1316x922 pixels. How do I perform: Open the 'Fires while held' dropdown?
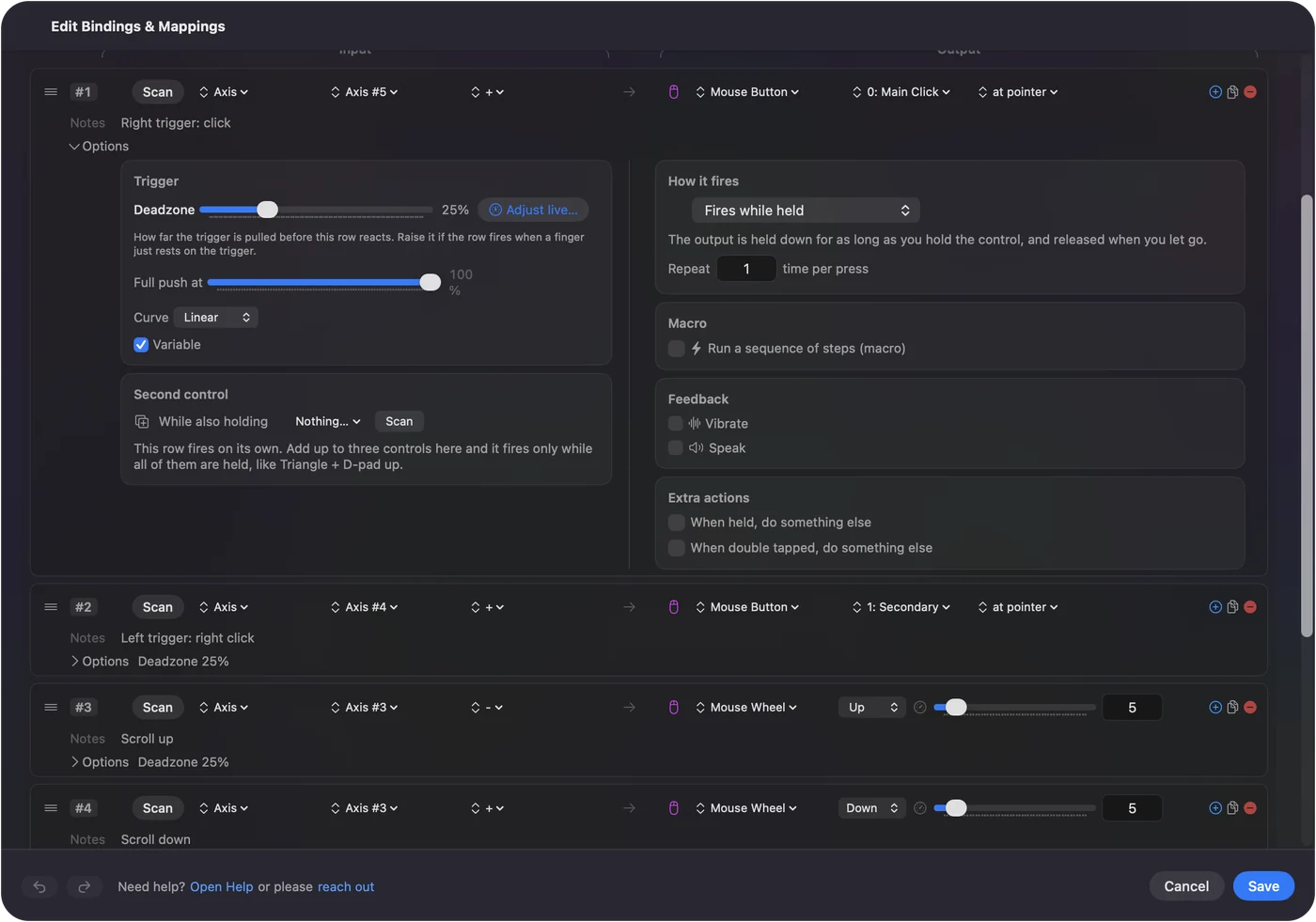pos(806,211)
